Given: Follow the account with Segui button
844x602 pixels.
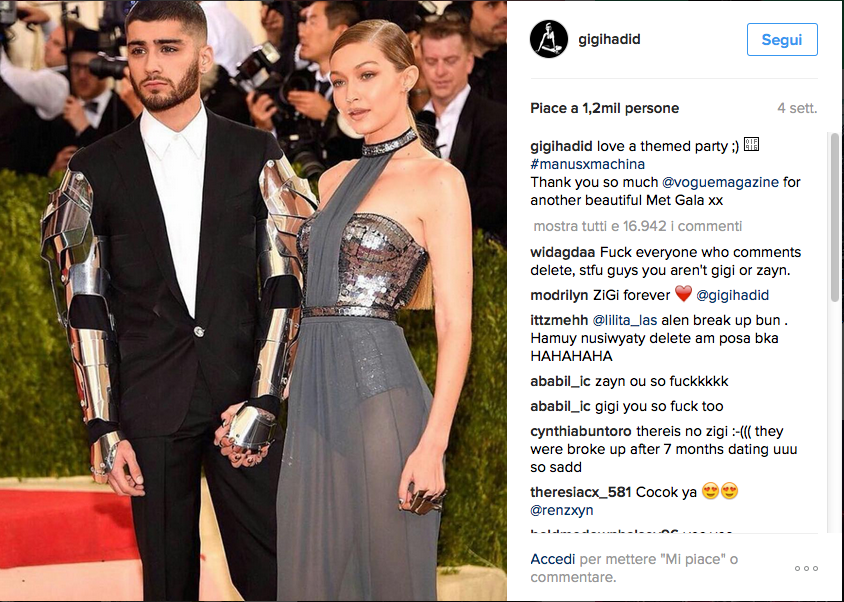Looking at the screenshot, I should (x=782, y=39).
